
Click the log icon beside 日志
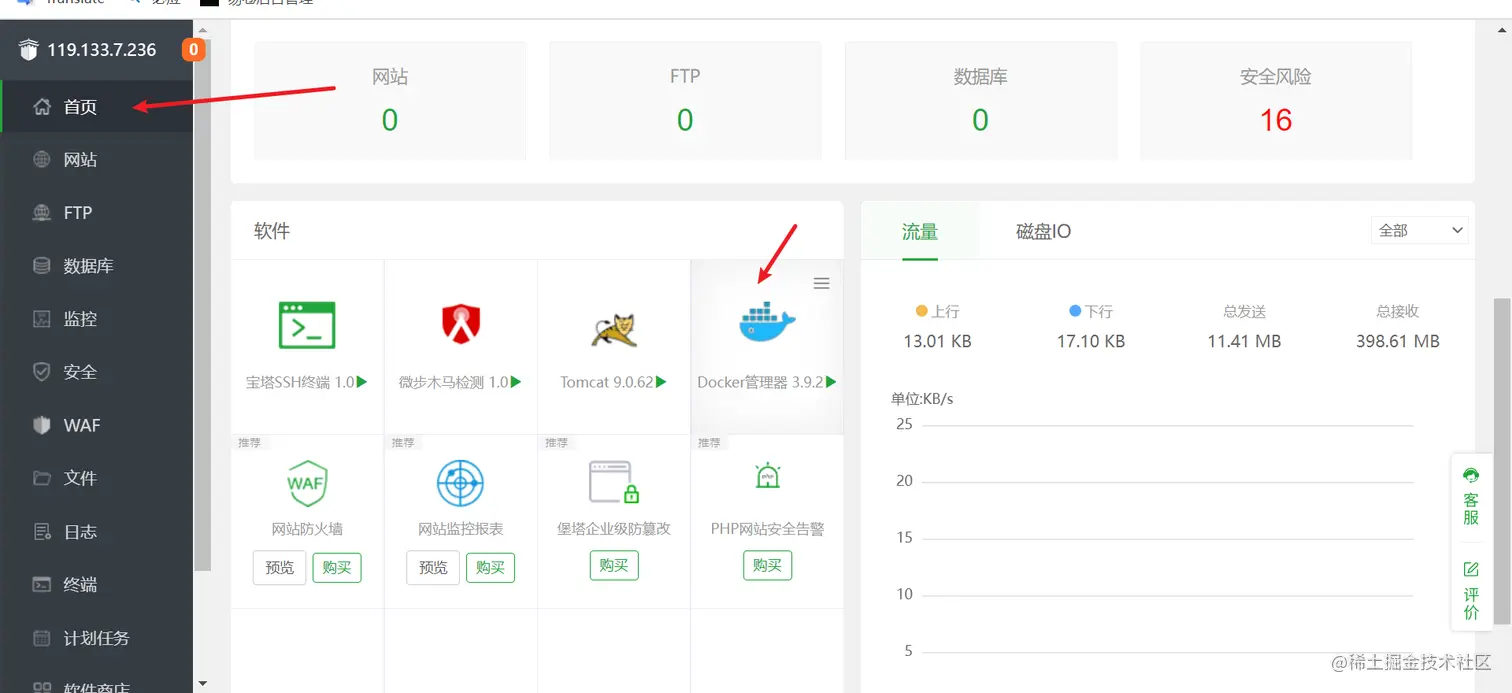[x=42, y=531]
